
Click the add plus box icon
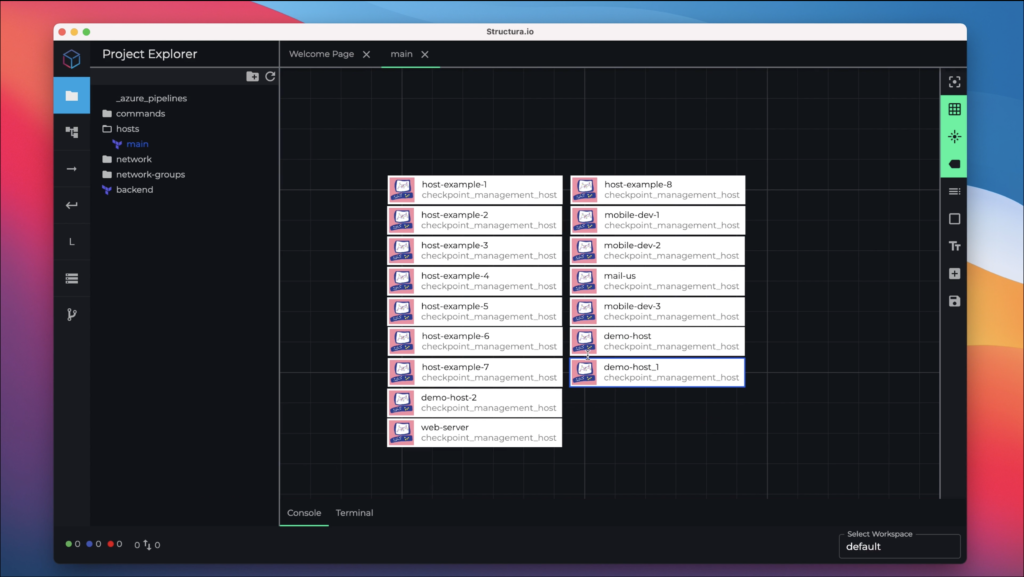[x=954, y=273]
